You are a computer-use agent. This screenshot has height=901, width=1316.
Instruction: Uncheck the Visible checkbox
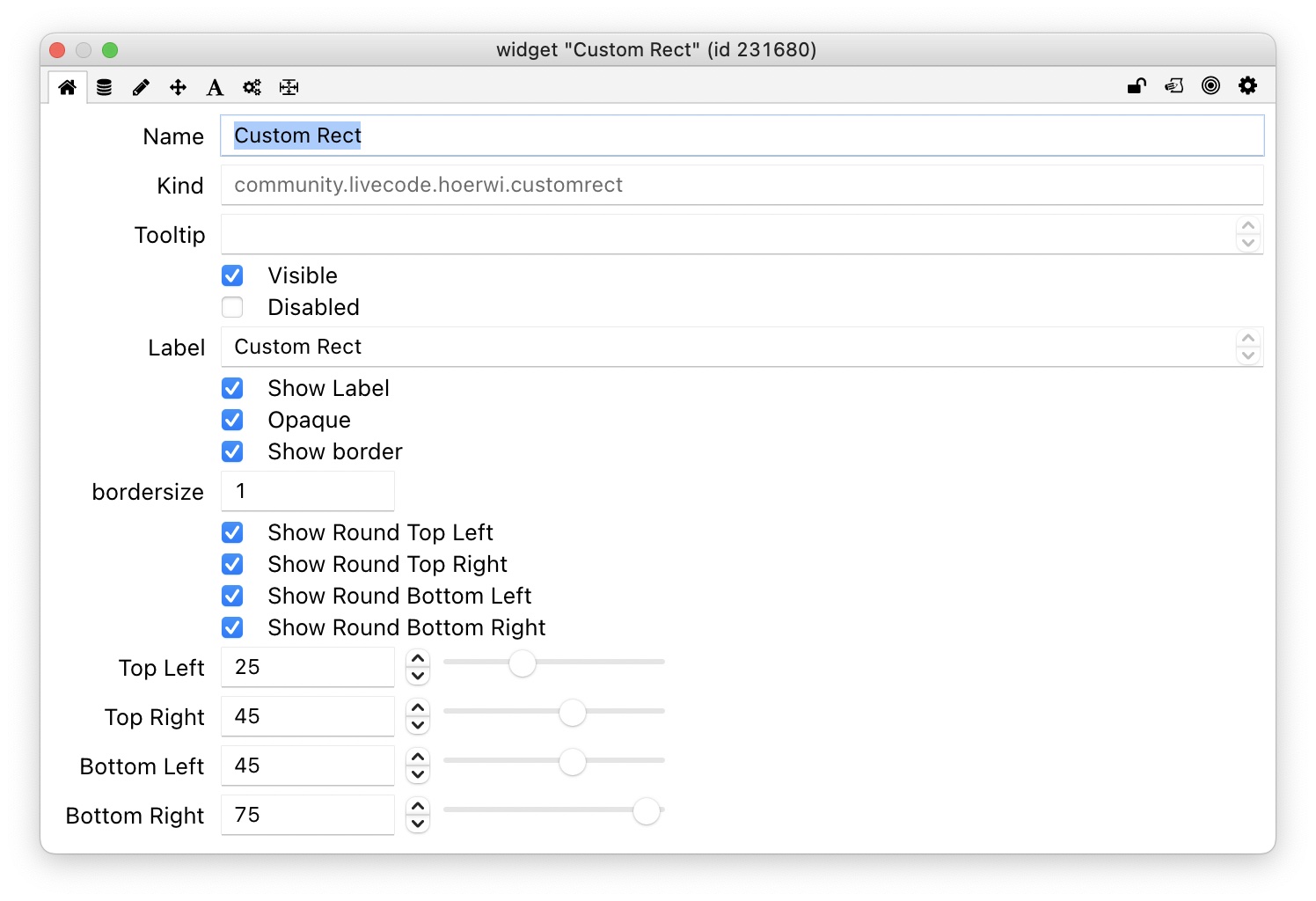(232, 275)
